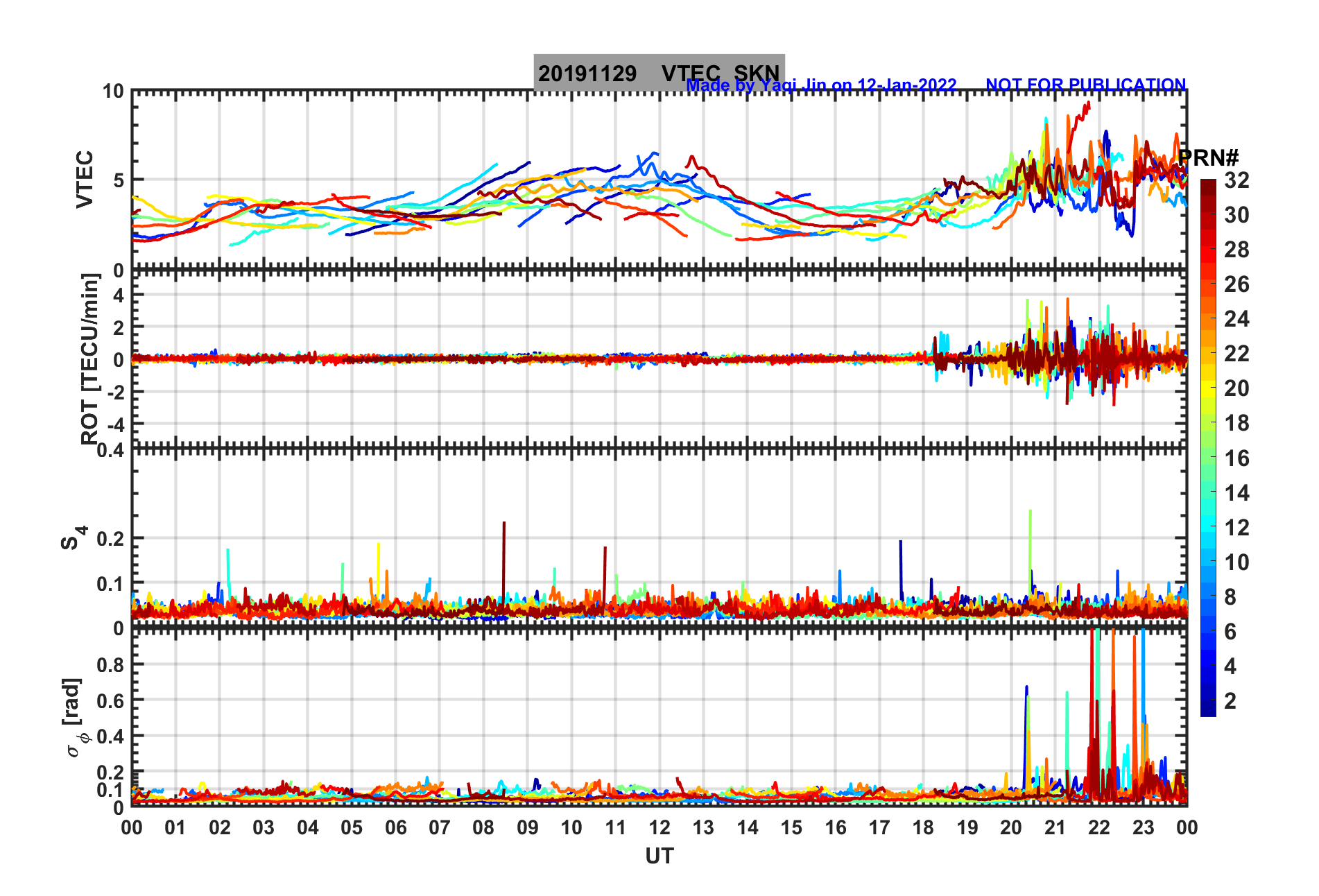Click x-axis hour tick '11'
Image resolution: width=1319 pixels, height=896 pixels.
point(616,827)
